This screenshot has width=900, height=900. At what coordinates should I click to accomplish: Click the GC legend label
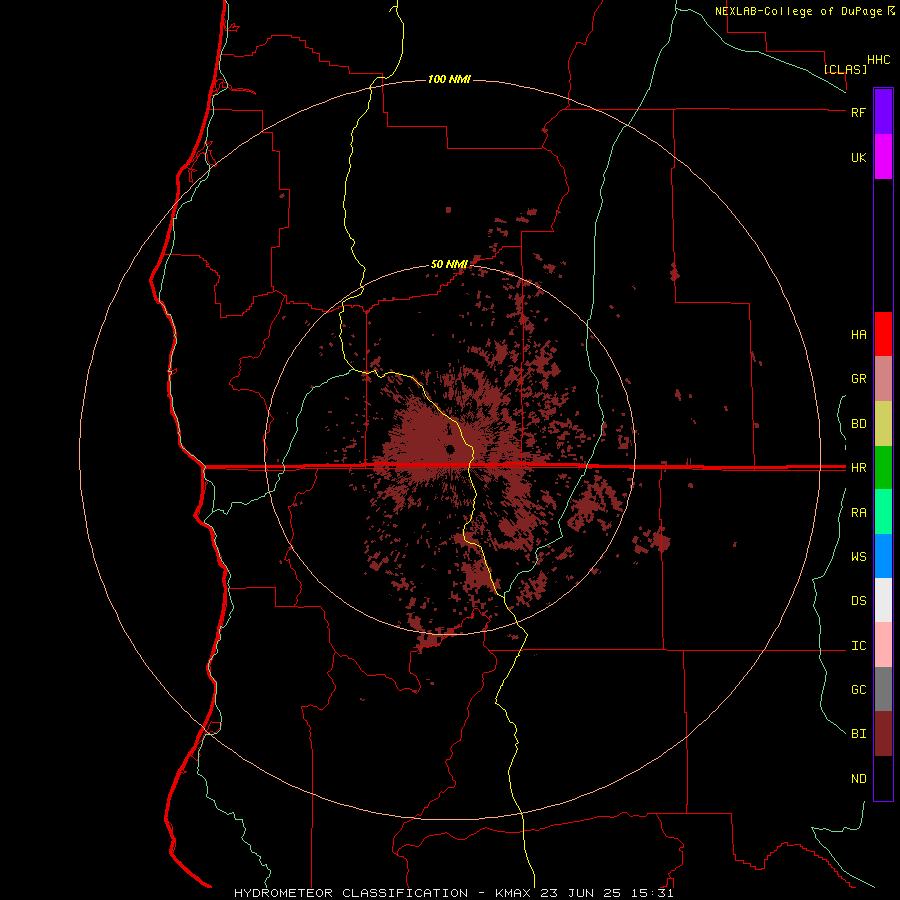tap(858, 690)
